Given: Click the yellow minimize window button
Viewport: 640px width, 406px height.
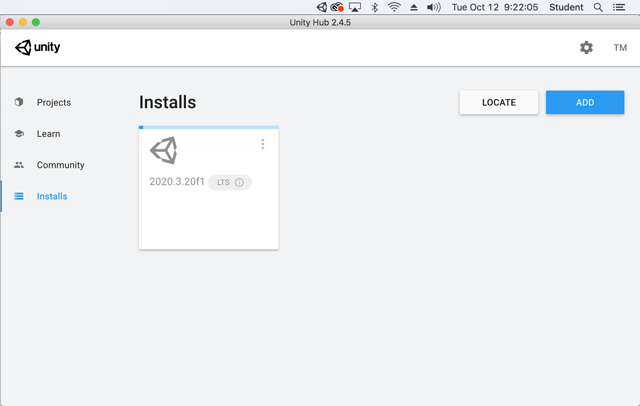Looking at the screenshot, I should (x=23, y=22).
